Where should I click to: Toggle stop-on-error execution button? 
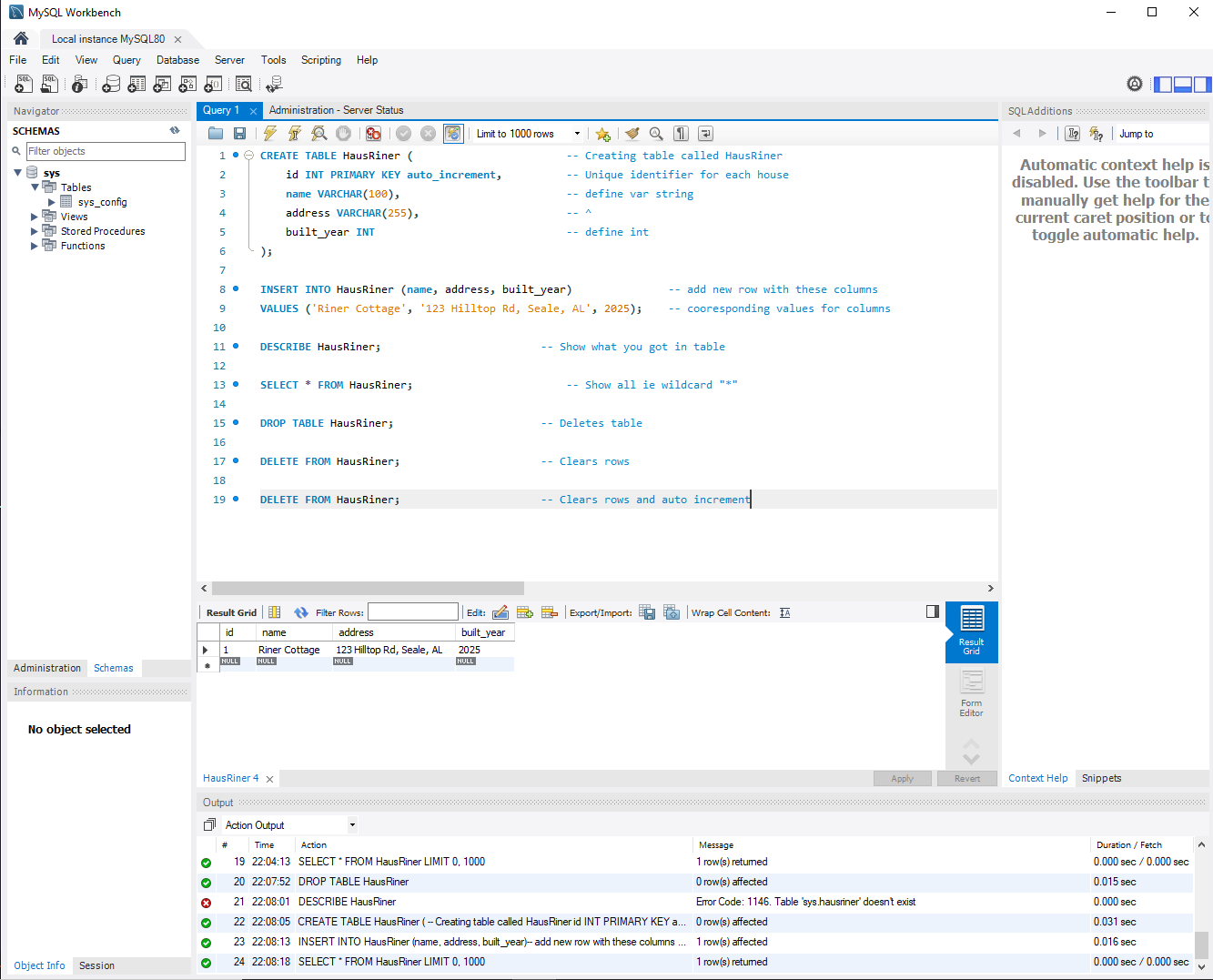(x=373, y=134)
